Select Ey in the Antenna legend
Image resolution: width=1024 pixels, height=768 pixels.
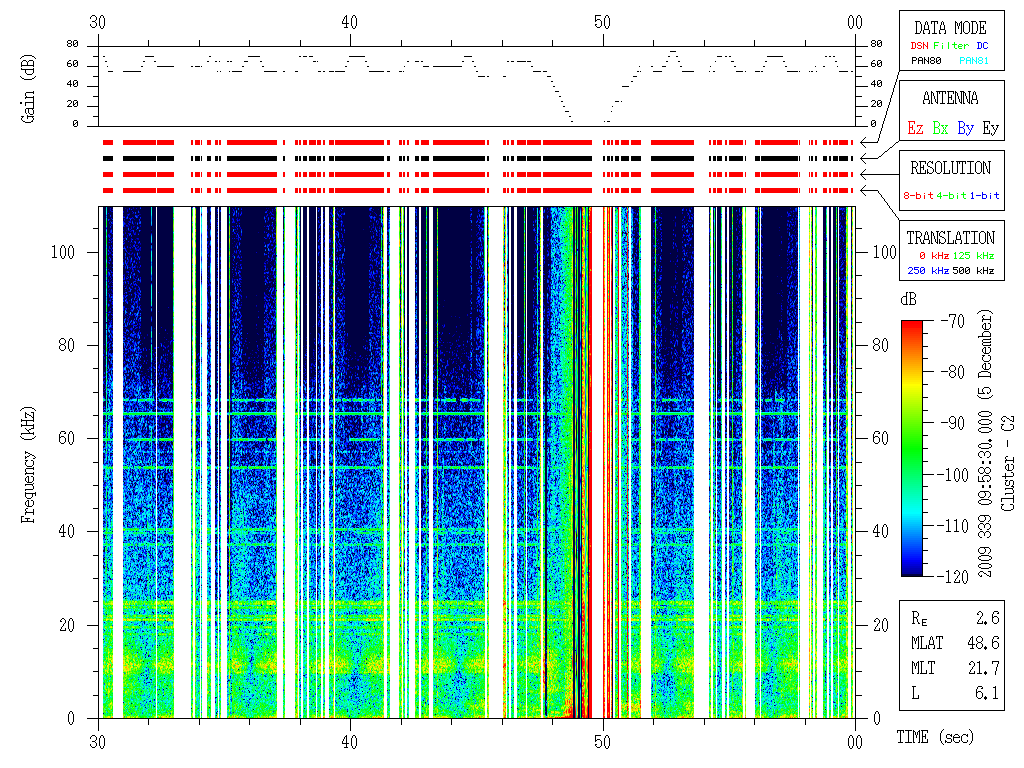(x=989, y=128)
